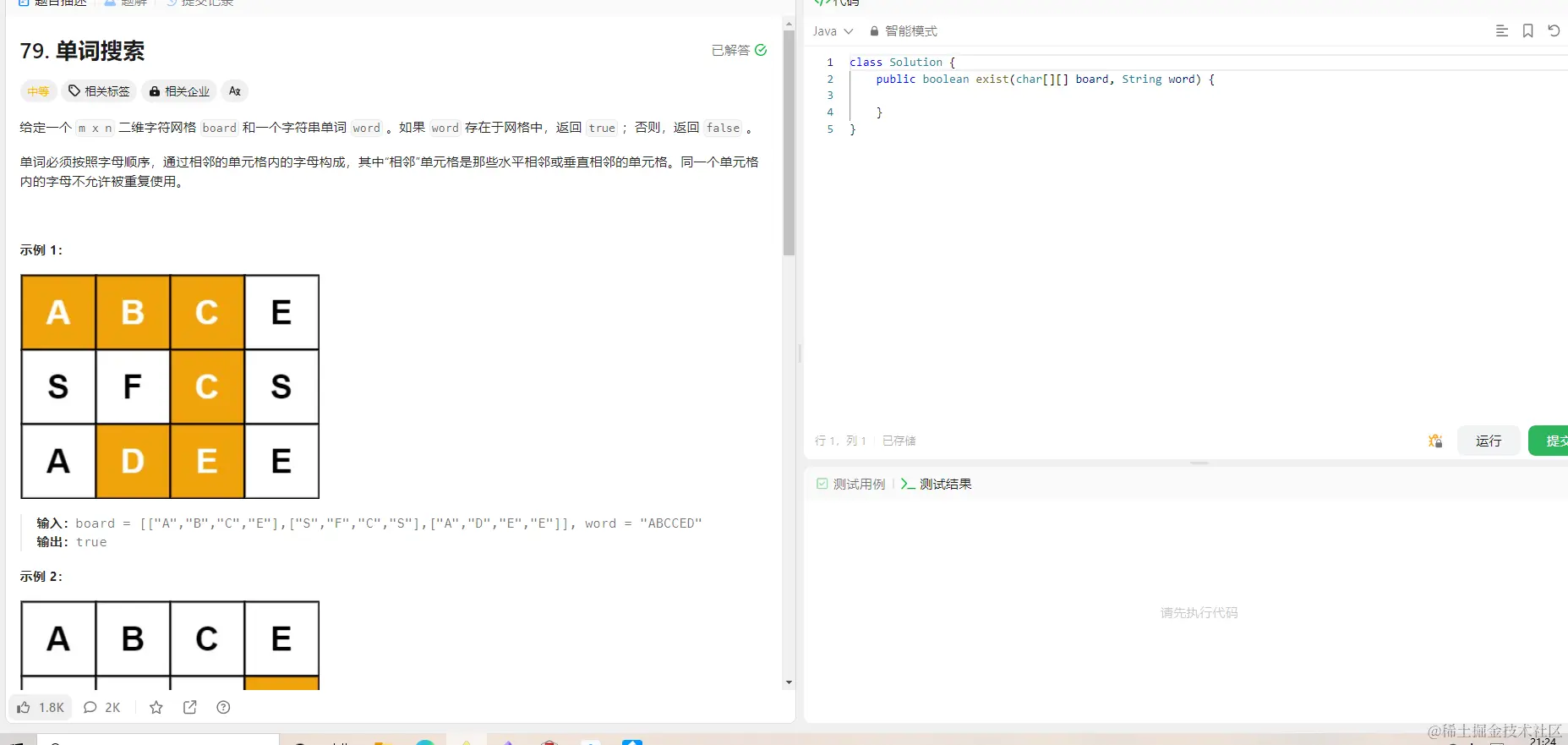Click the Ax font size icon
The height and width of the screenshot is (745, 1568).
tap(235, 91)
